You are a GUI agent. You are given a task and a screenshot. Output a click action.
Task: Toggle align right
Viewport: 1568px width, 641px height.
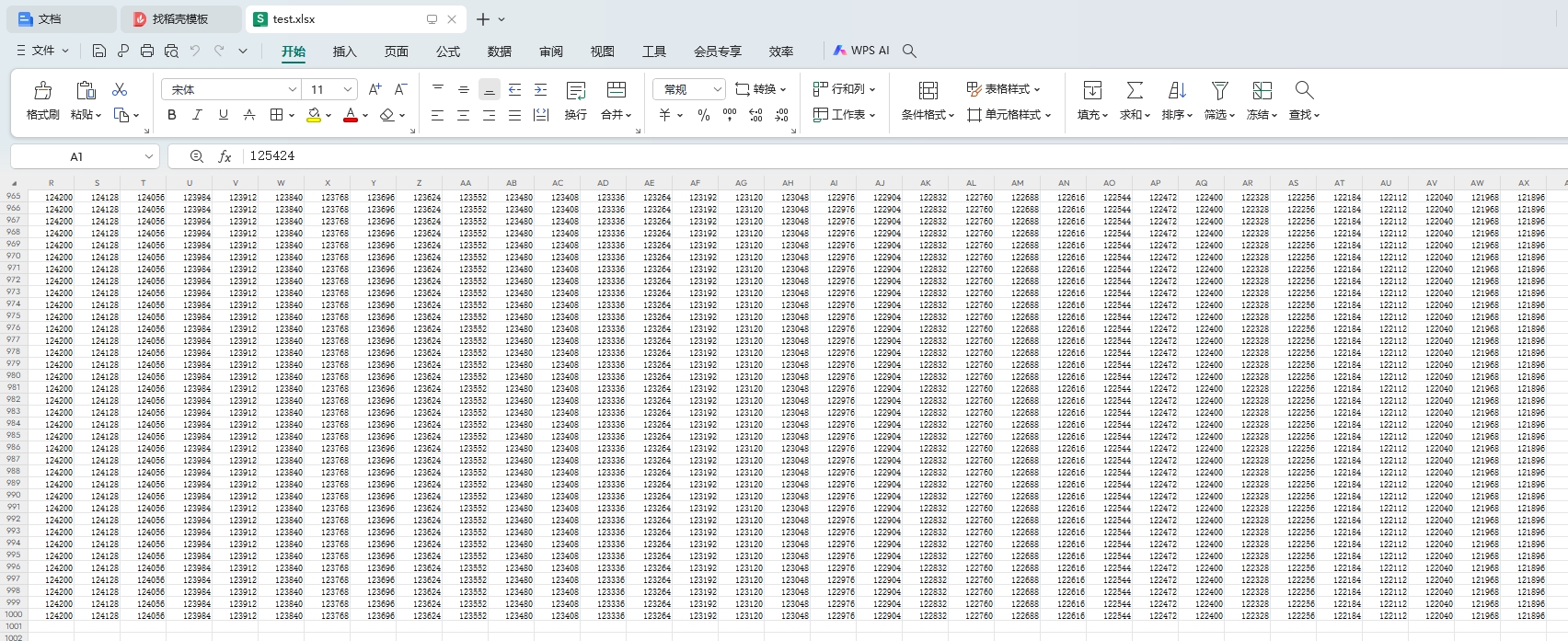(x=490, y=115)
